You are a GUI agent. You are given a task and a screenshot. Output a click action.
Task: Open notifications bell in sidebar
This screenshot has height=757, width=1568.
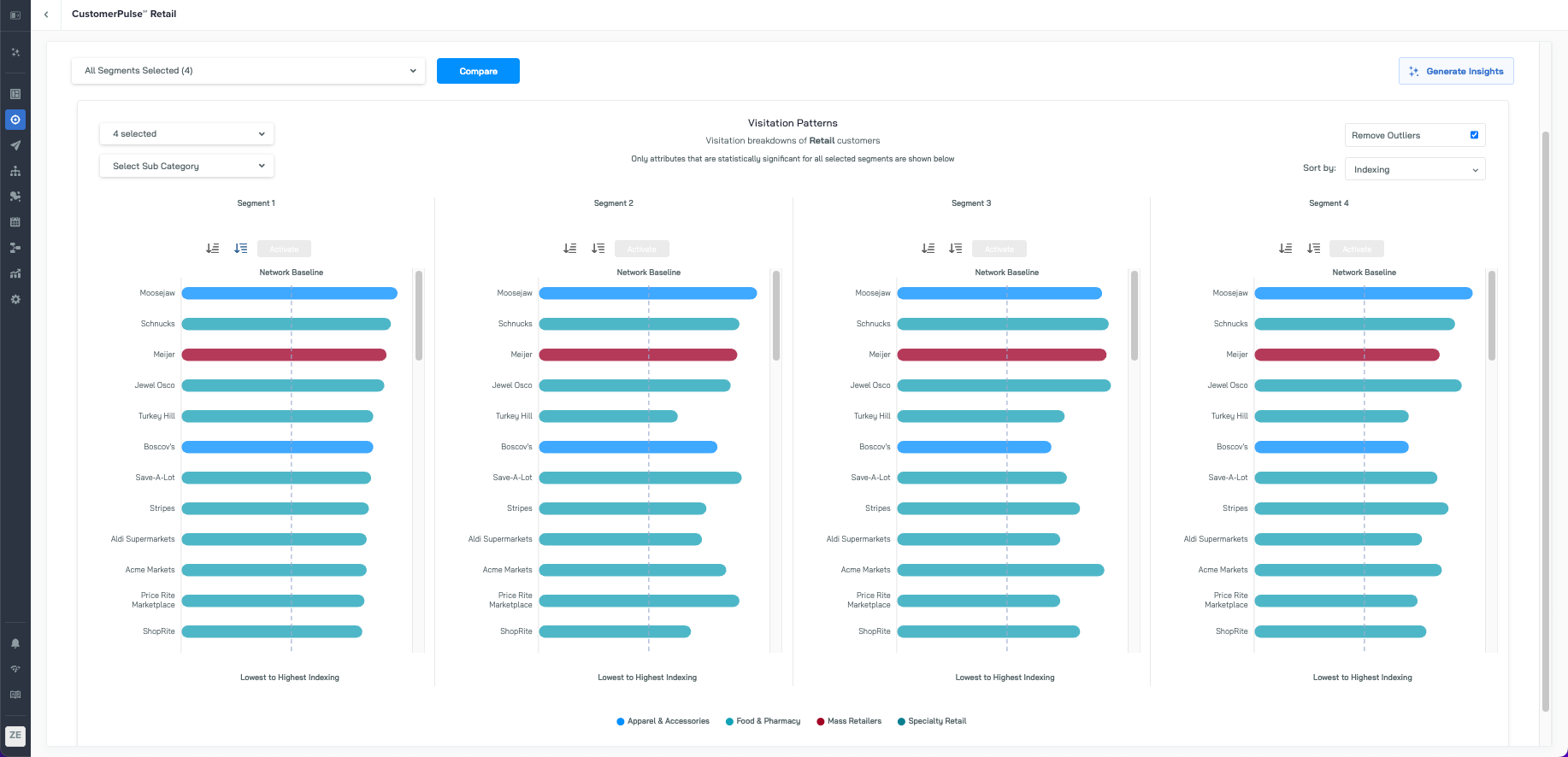(15, 643)
